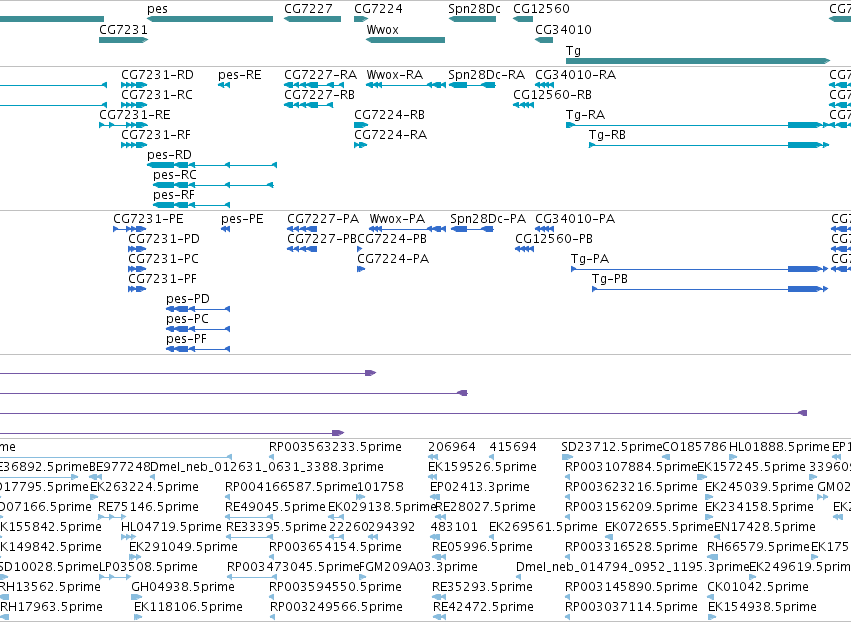
Task: Select the RE49045.5prime EST label
Action: (x=275, y=507)
